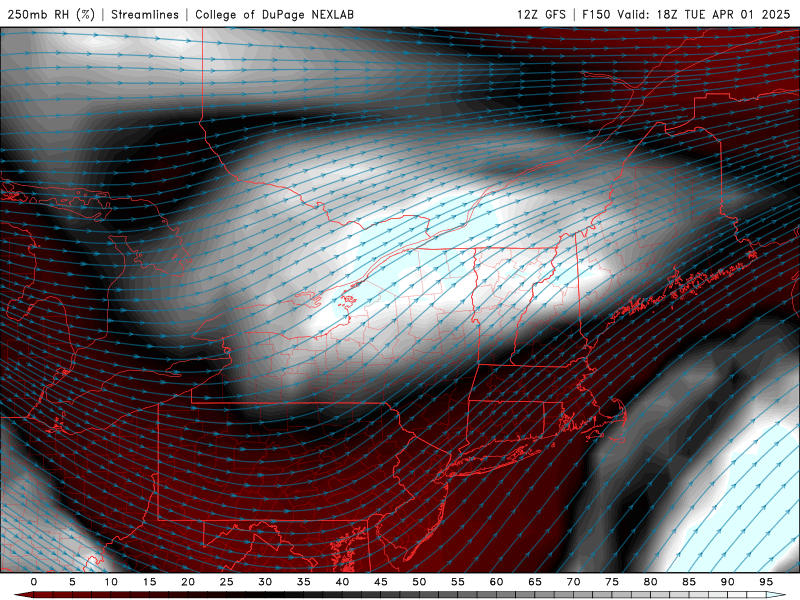Click the colorbar value 40
The width and height of the screenshot is (800, 600).
(x=342, y=582)
